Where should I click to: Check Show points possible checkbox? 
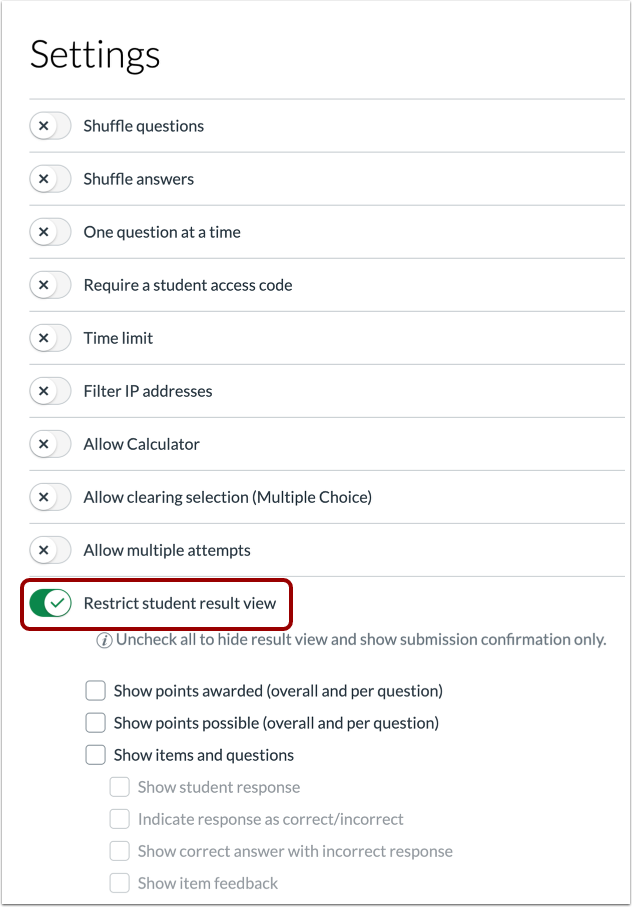(x=96, y=723)
